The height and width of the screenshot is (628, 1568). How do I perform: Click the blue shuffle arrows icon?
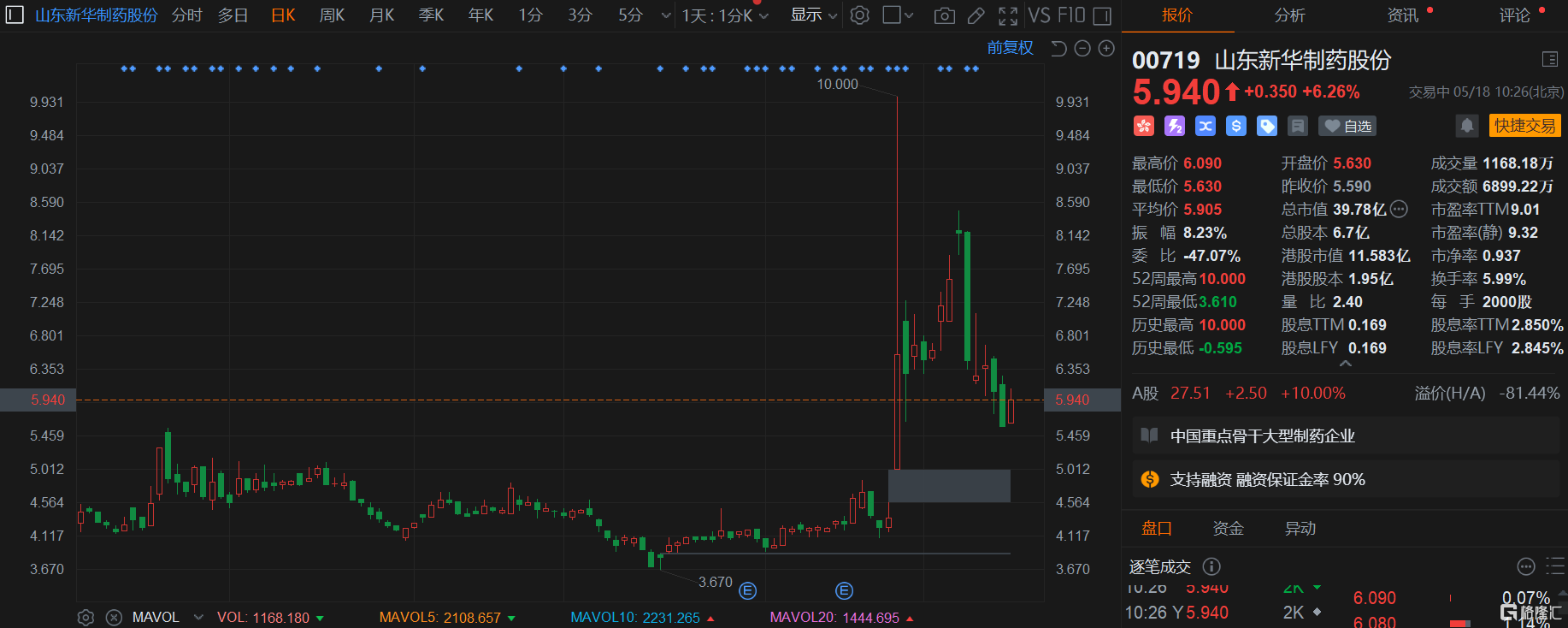coord(1205,127)
